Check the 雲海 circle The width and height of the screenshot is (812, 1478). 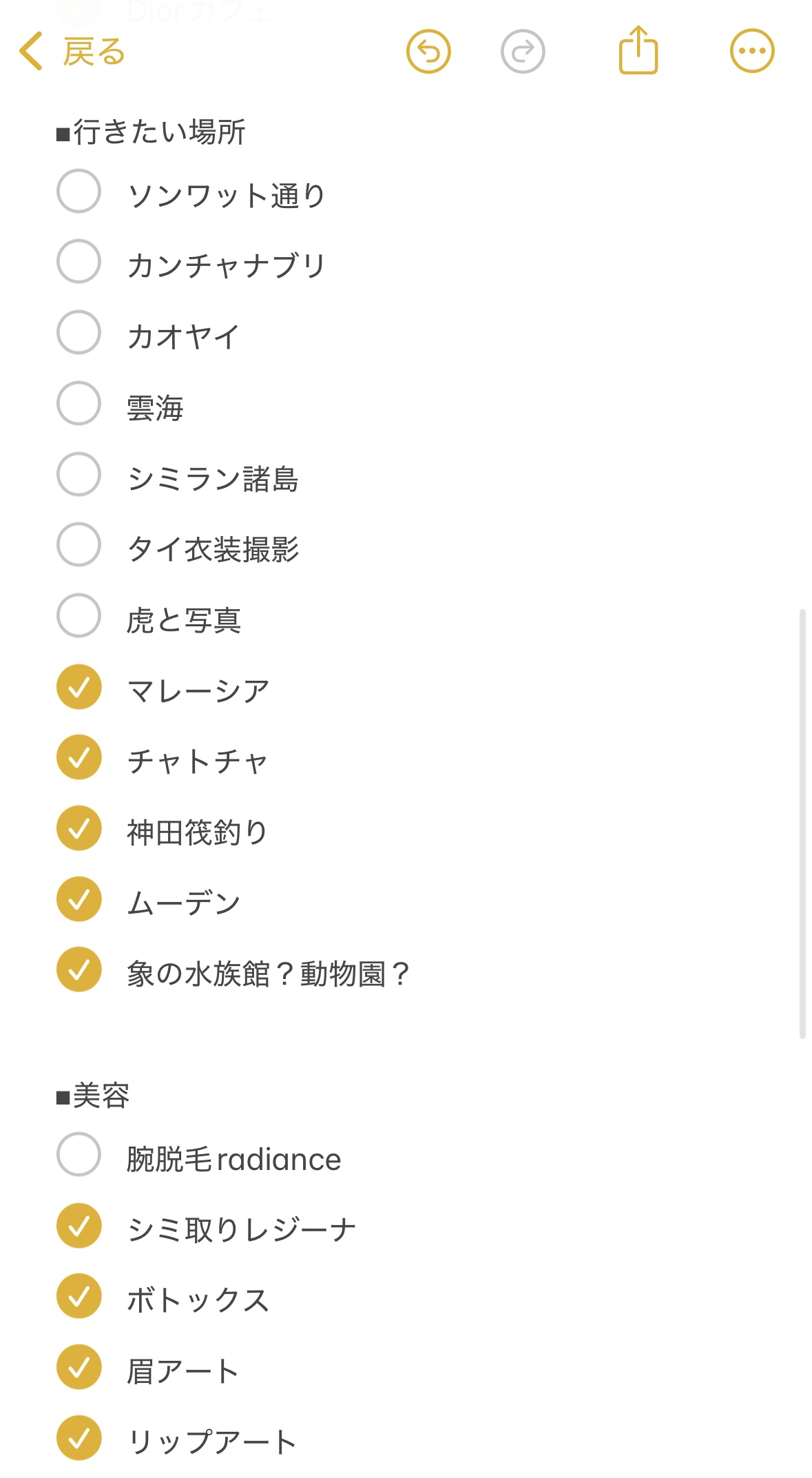pos(79,403)
